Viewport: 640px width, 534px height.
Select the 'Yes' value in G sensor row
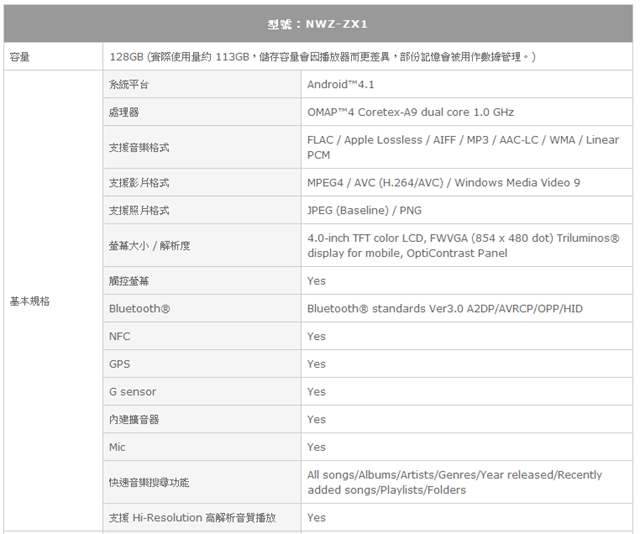point(316,392)
